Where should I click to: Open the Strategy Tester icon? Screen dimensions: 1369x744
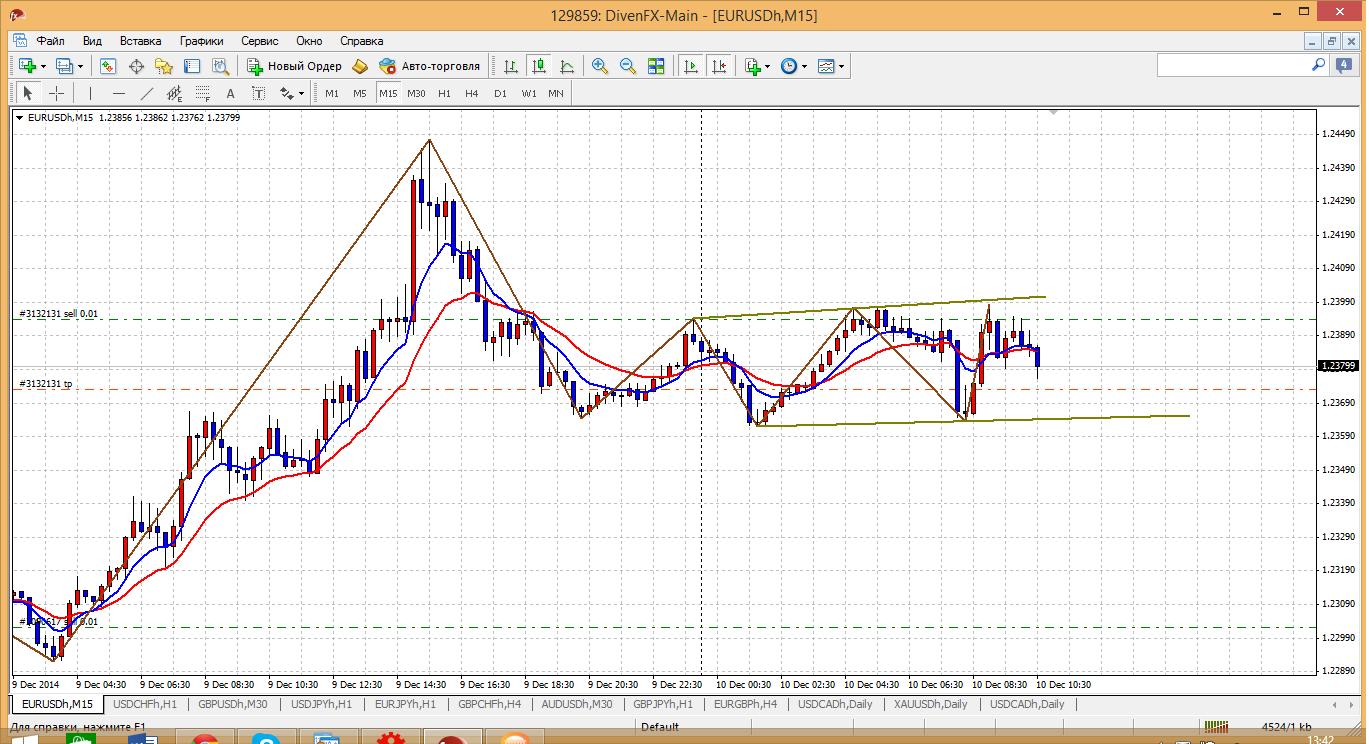220,66
